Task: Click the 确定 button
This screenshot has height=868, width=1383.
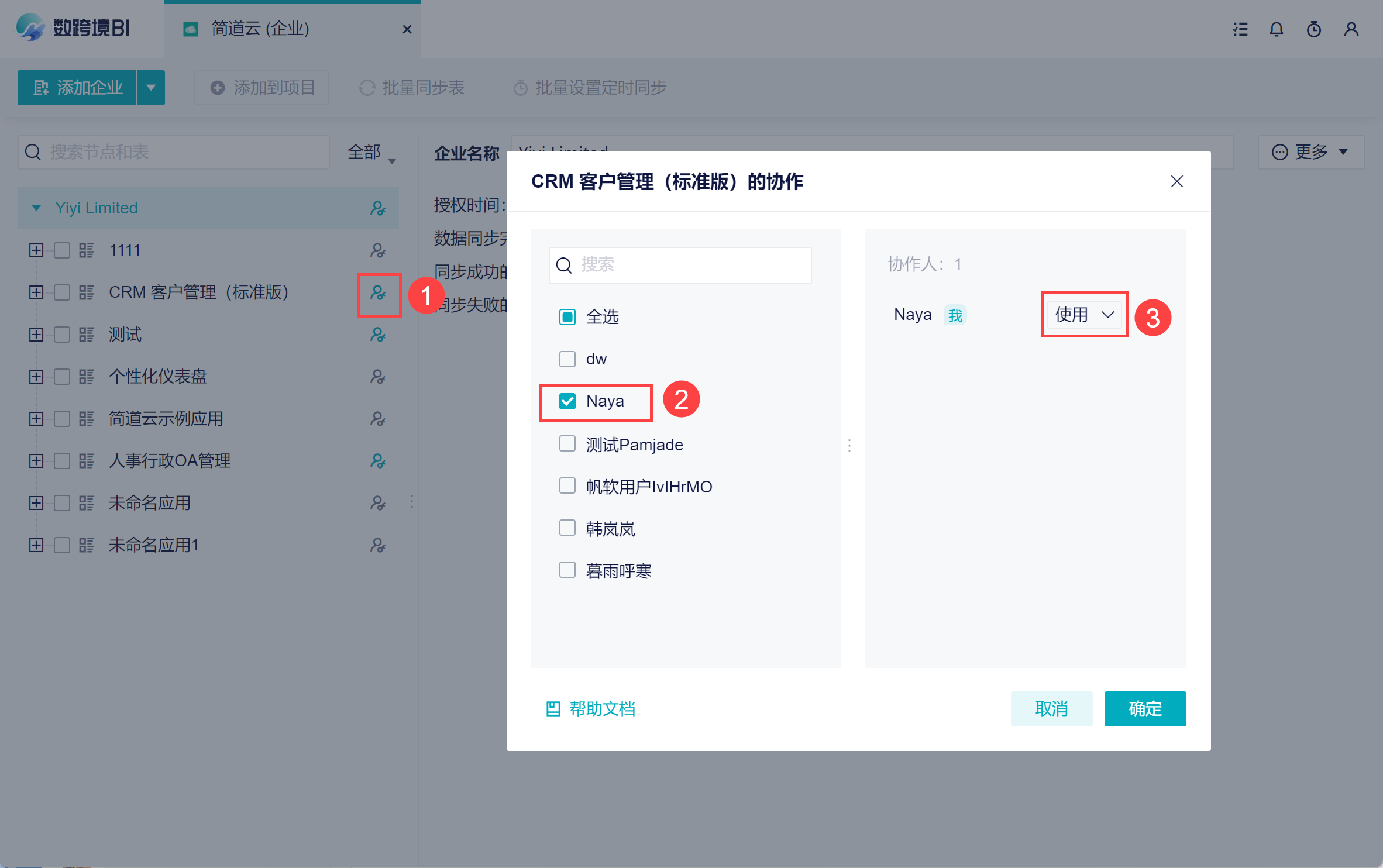Action: point(1144,708)
